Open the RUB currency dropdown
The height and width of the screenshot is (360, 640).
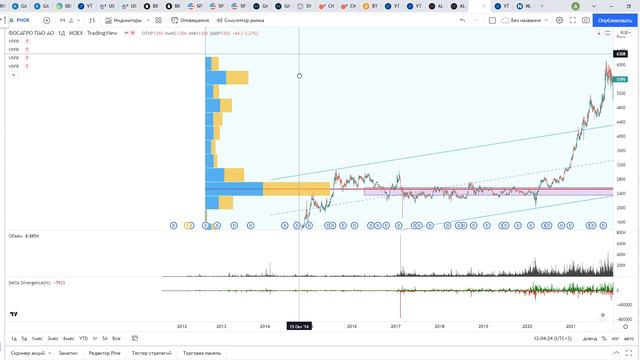(624, 33)
